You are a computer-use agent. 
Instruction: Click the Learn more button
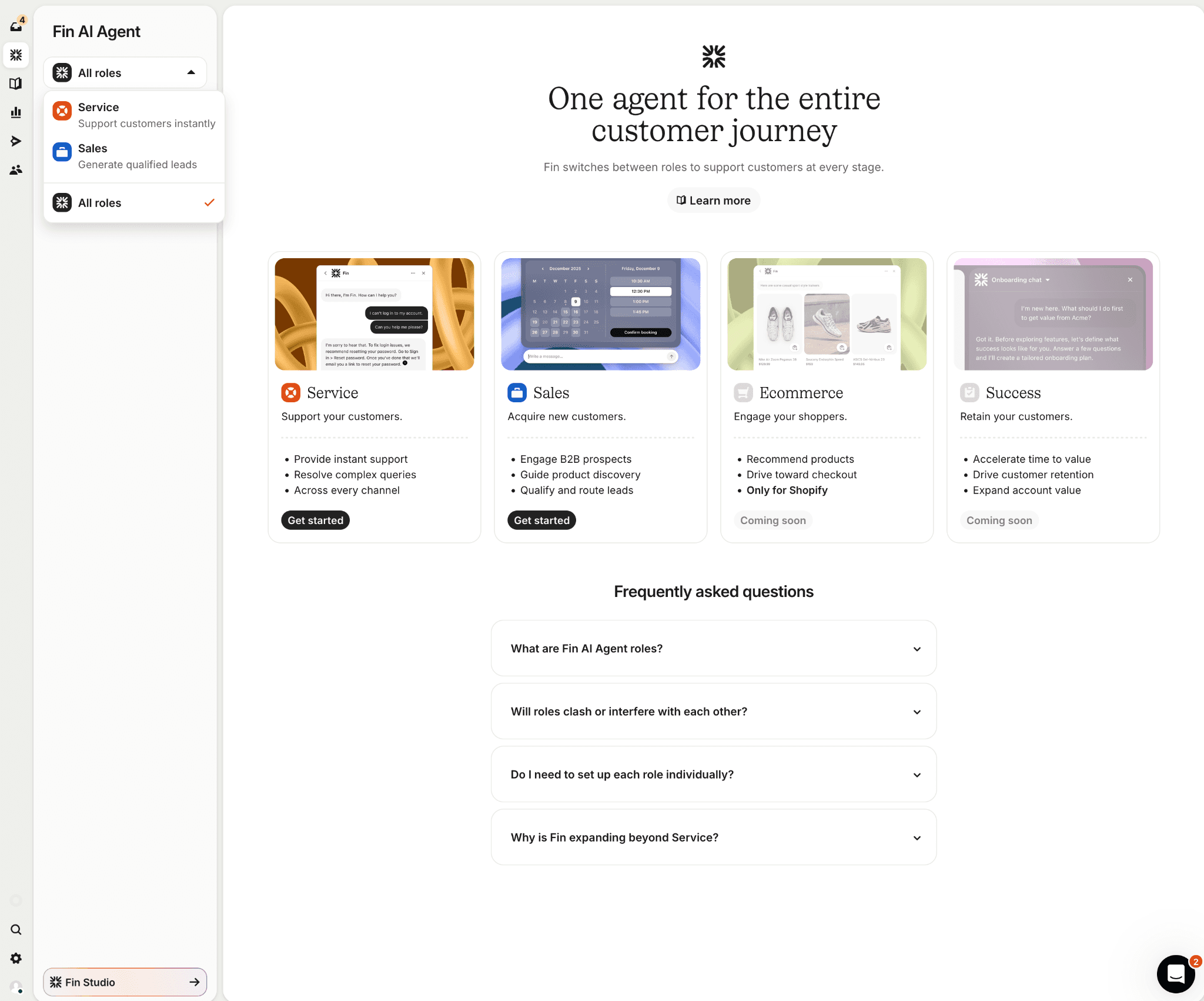pyautogui.click(x=713, y=201)
